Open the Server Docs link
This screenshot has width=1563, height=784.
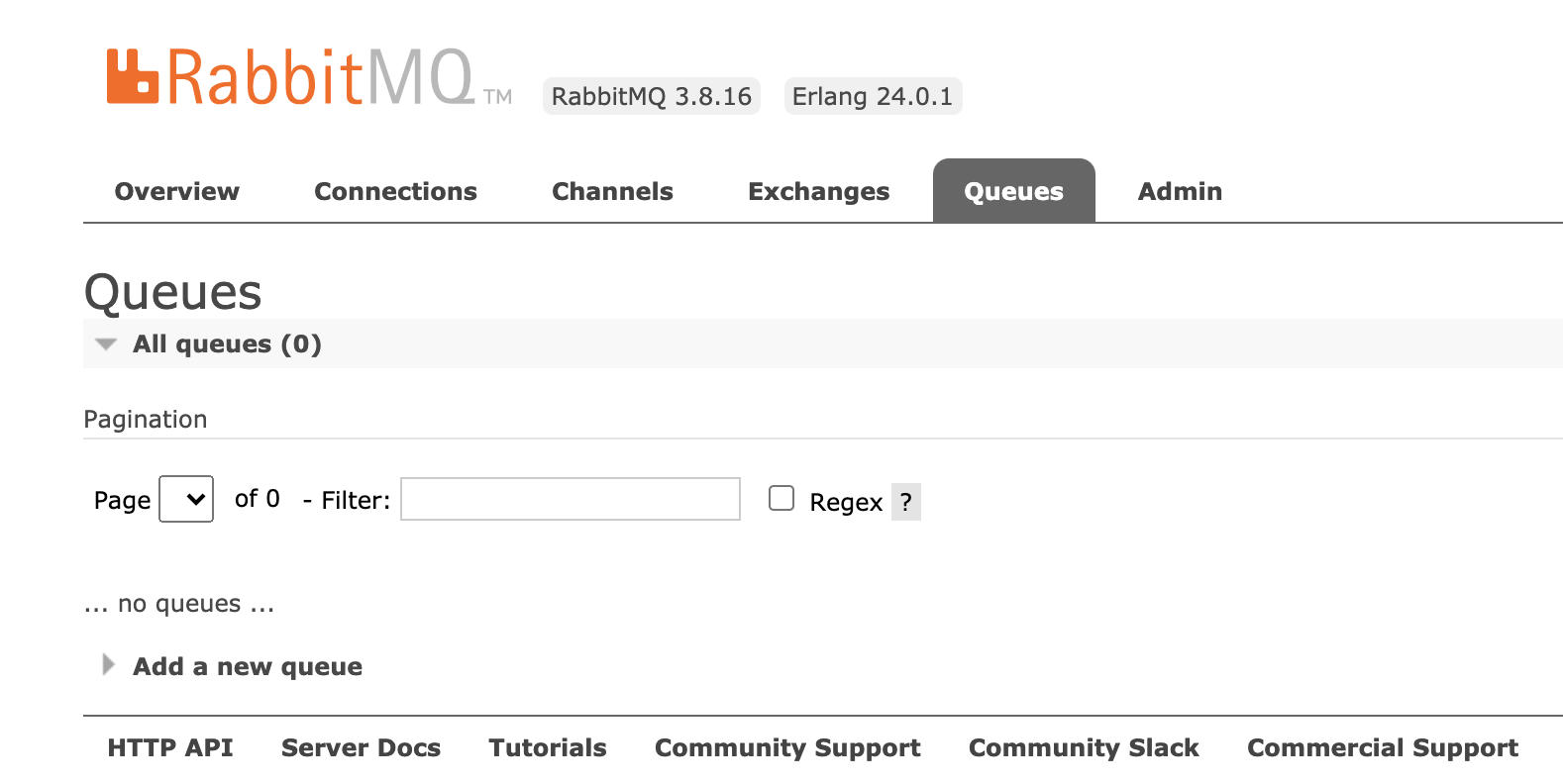tap(361, 747)
